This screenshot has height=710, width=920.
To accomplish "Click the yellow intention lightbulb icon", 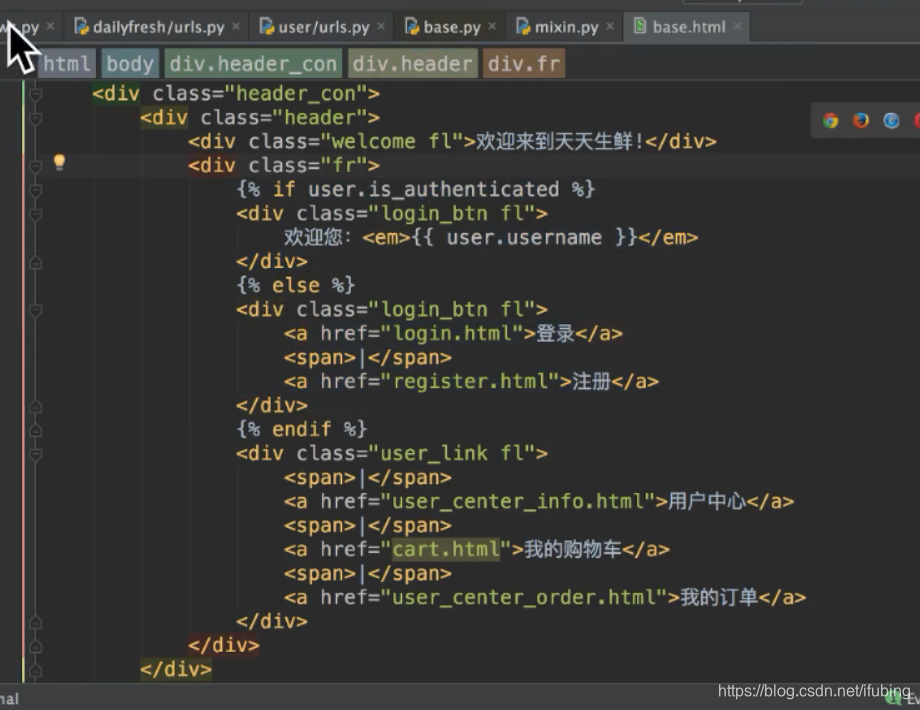I will pyautogui.click(x=59, y=163).
